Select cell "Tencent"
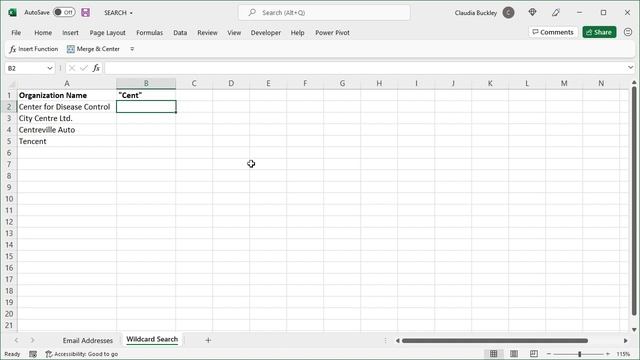Screen dimensions: 640x360 (x=67, y=141)
